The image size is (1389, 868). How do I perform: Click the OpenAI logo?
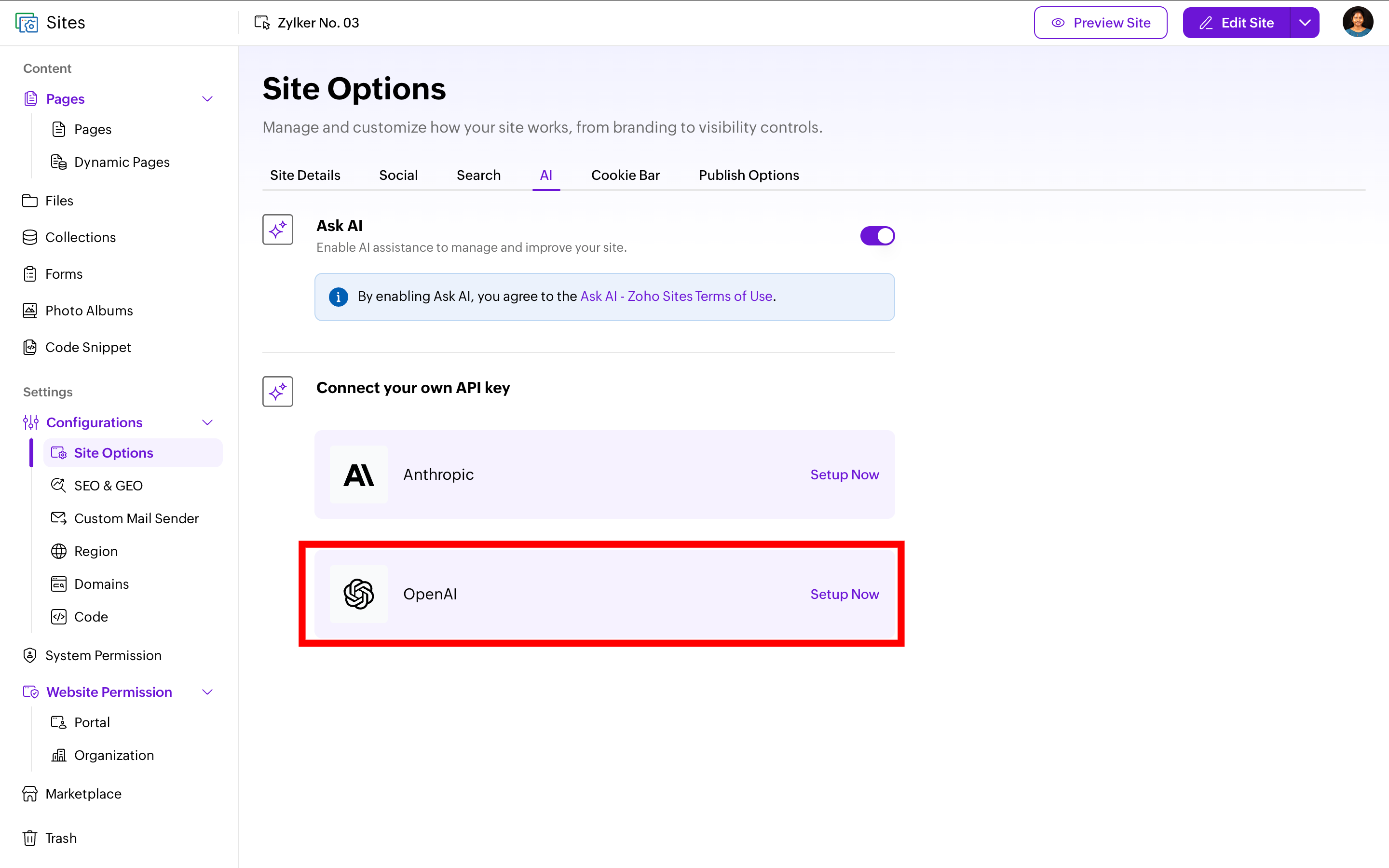click(359, 594)
